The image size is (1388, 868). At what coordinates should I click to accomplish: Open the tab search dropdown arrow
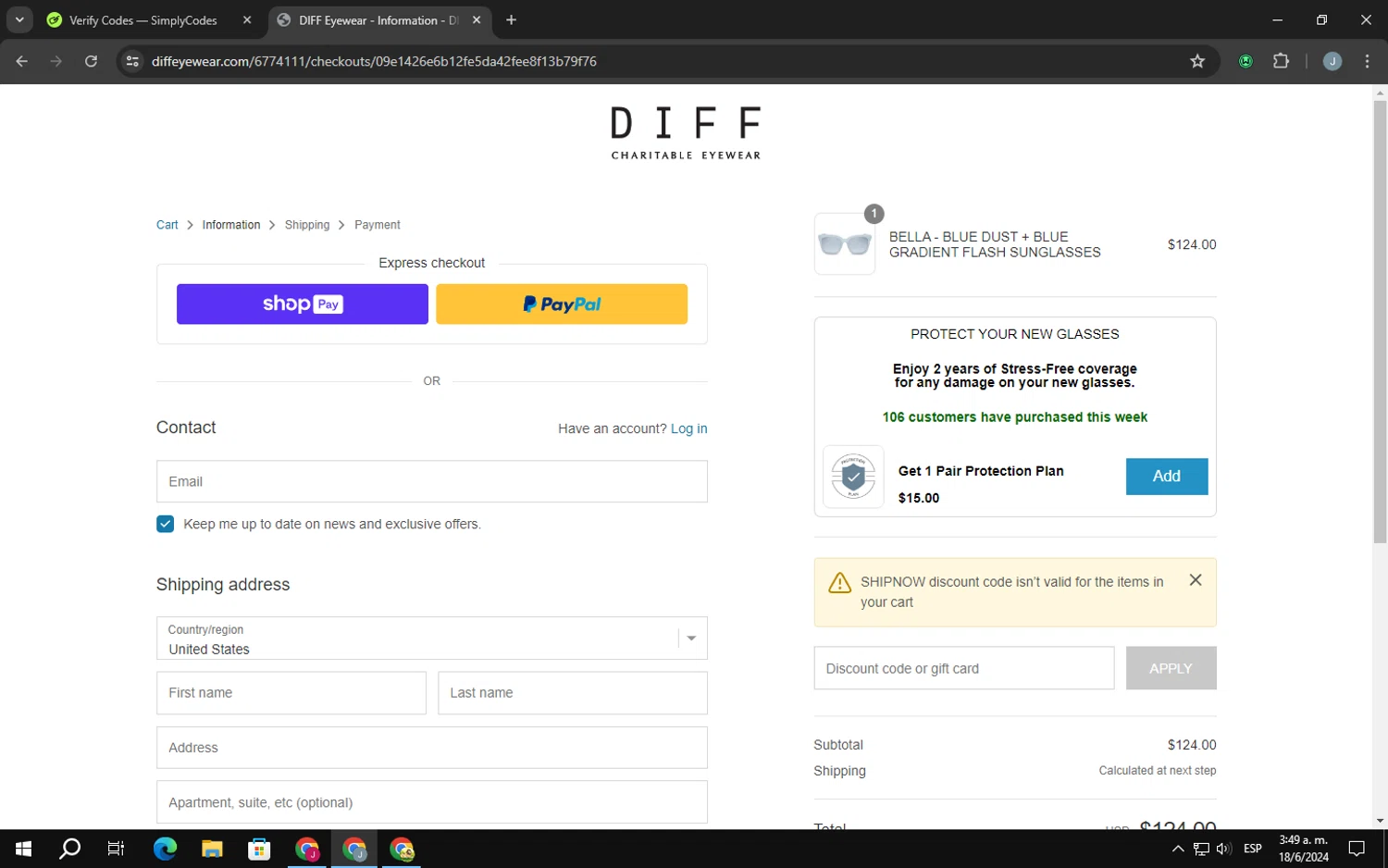pyautogui.click(x=19, y=19)
